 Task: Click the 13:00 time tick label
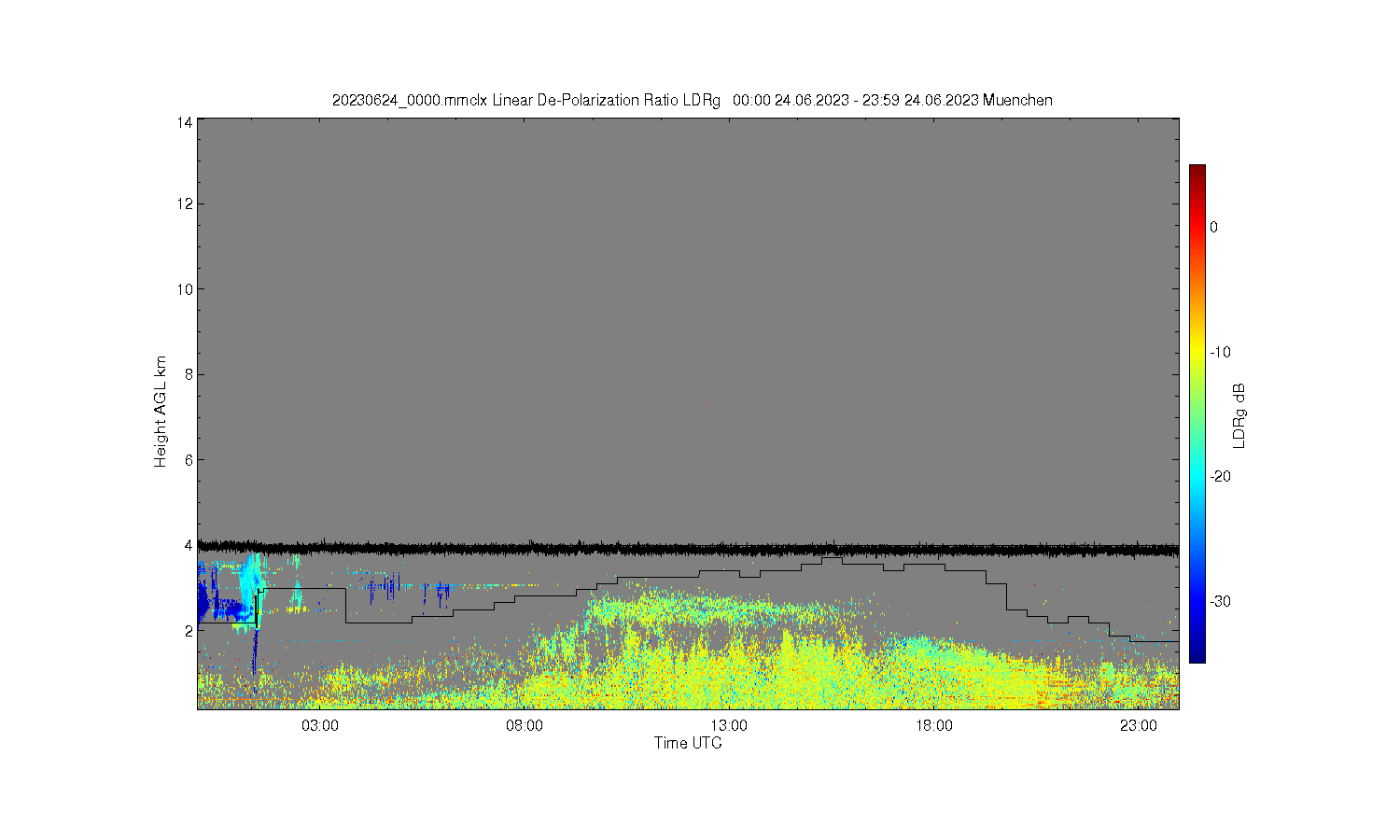(729, 726)
